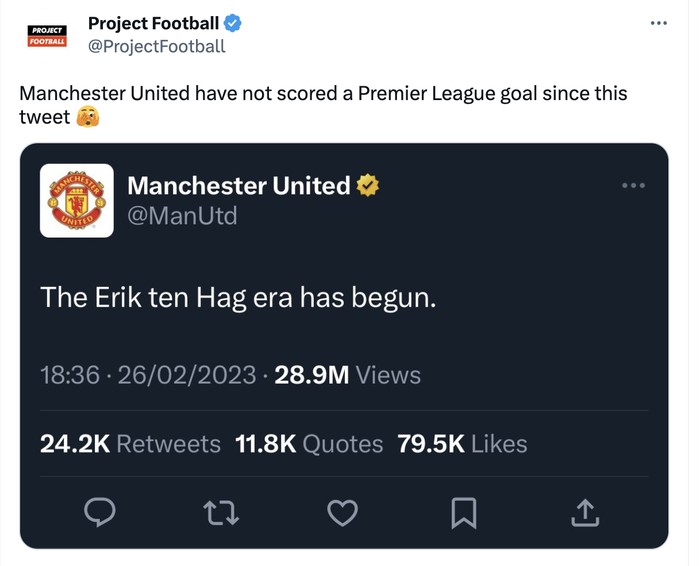Click the reply speech bubble icon
Viewport: 700px width, 566px height.
[x=98, y=512]
